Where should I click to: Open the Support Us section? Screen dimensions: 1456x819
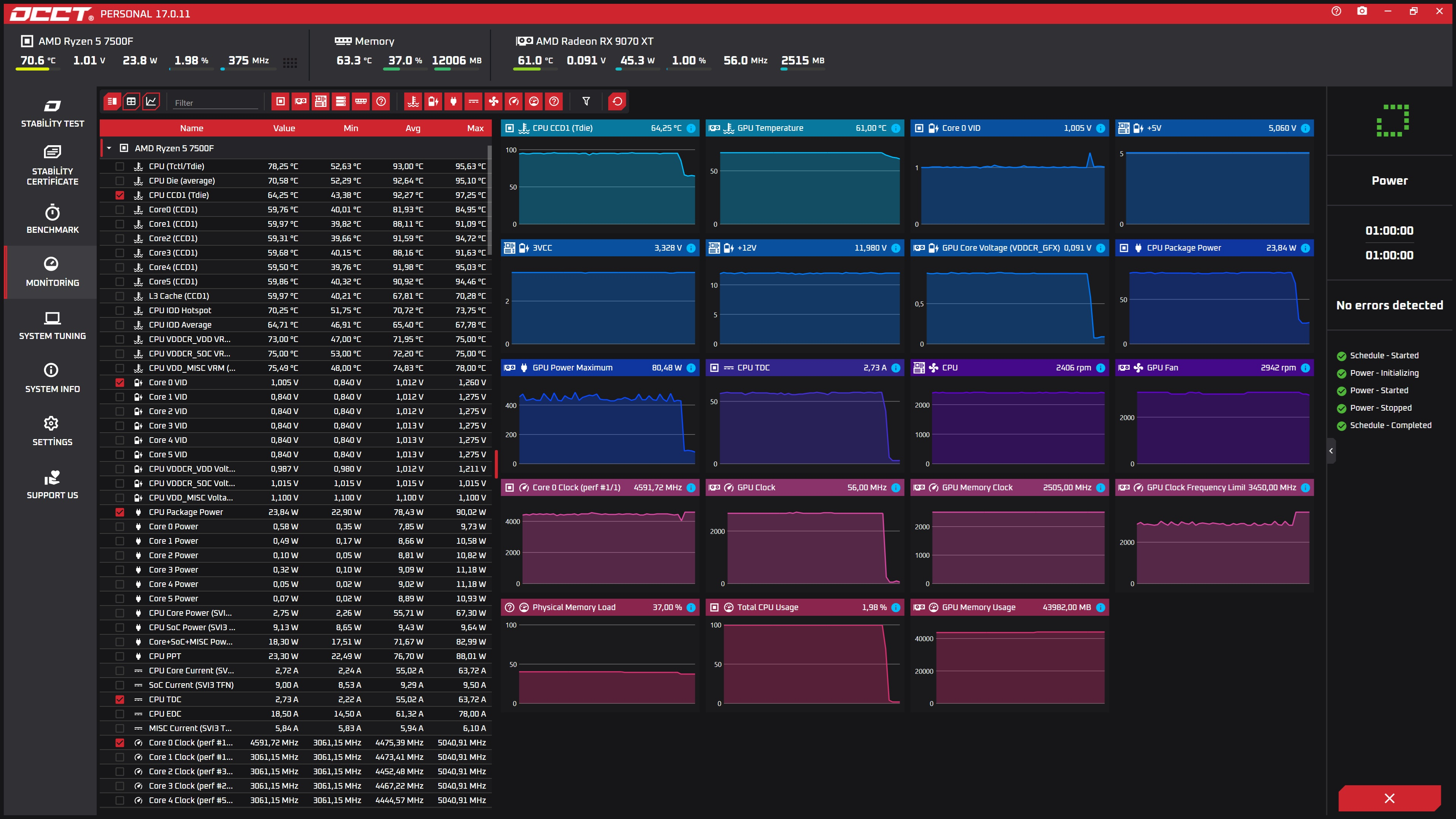(x=52, y=485)
